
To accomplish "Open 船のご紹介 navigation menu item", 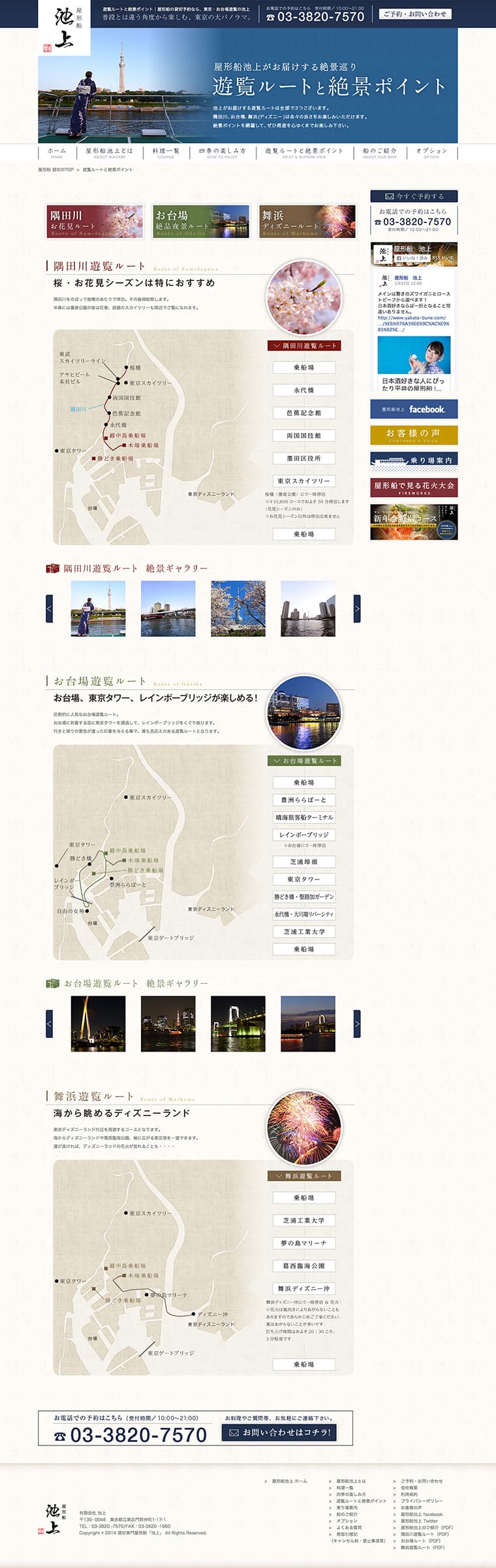I will pos(379,152).
